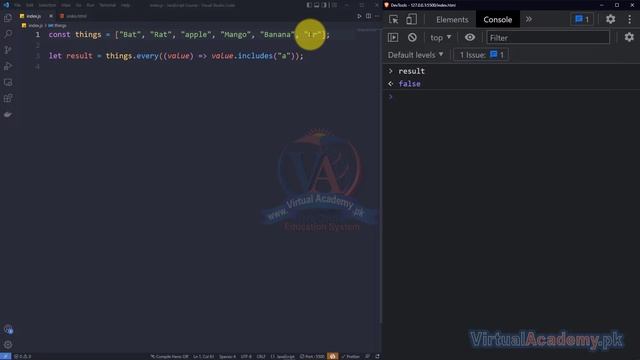The width and height of the screenshot is (640, 360).
Task: Open the Search view in activity bar
Action: pyautogui.click(x=8, y=34)
